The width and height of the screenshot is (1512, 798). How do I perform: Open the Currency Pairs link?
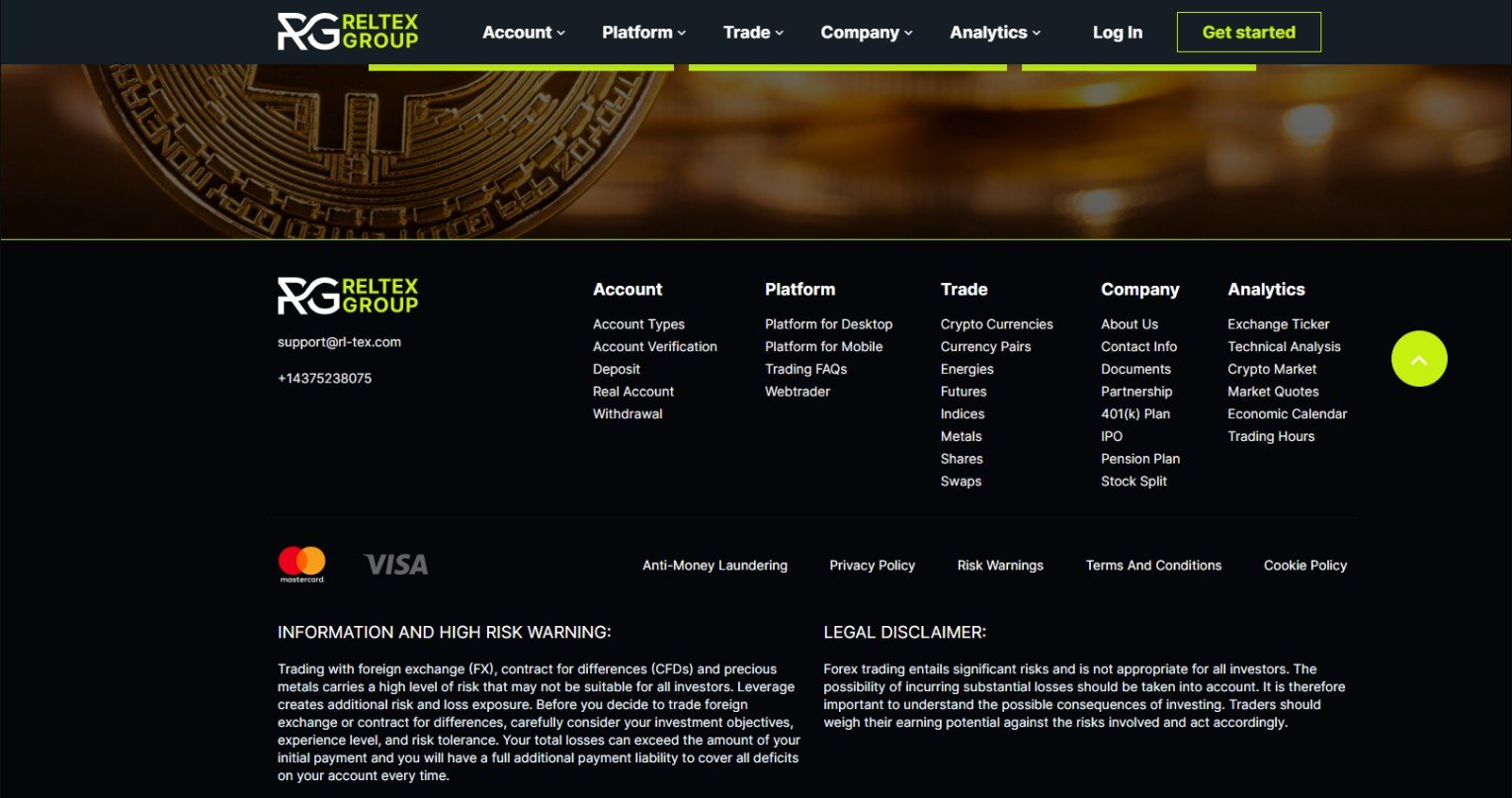point(985,347)
